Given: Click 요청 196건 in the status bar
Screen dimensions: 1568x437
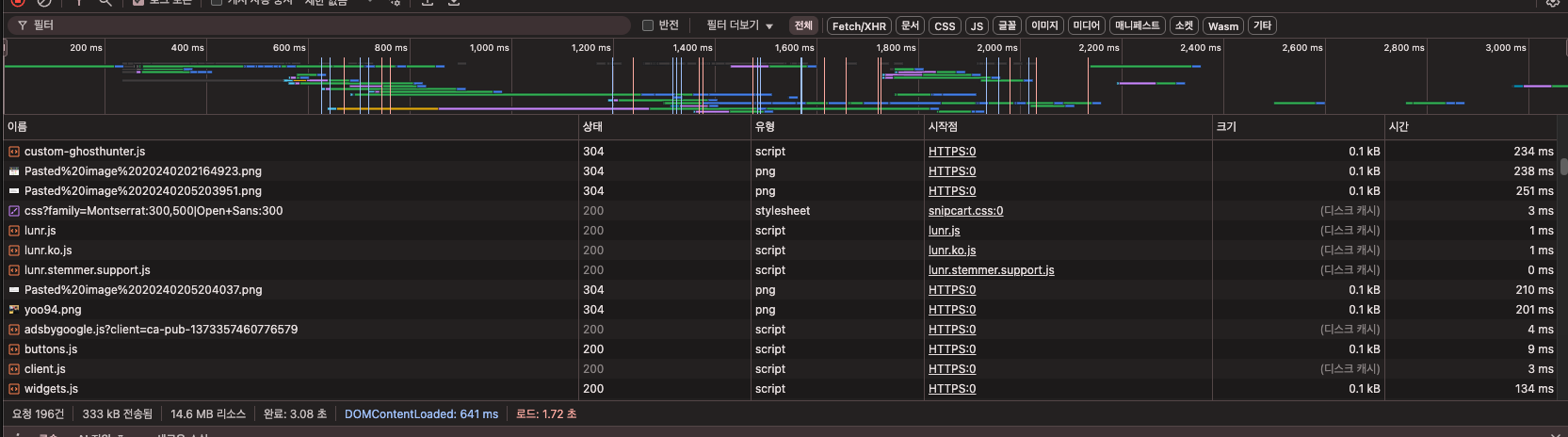Looking at the screenshot, I should [39, 414].
